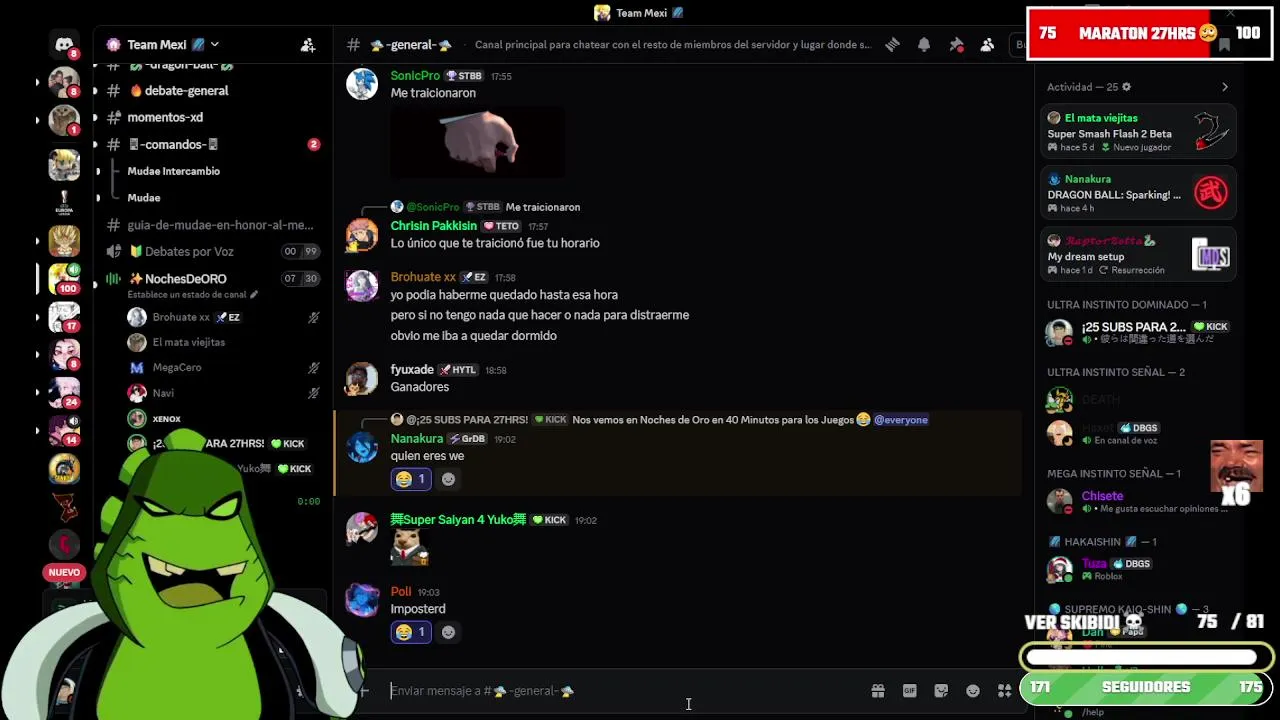
Task: Click the invite people icon beside server name
Action: pos(308,45)
